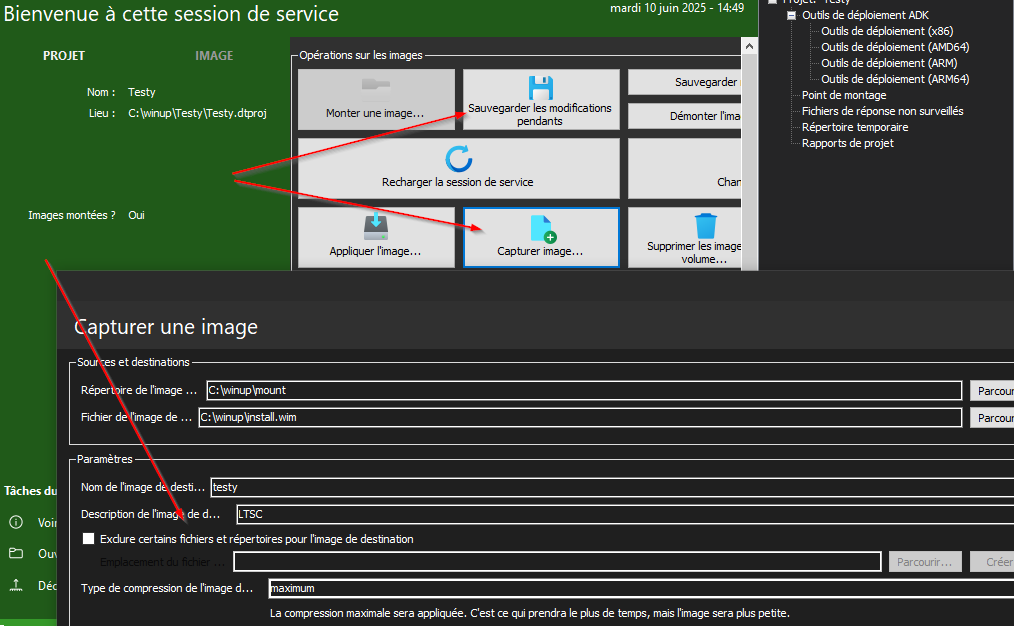Click the Démonter l'image button
The height and width of the screenshot is (626, 1014).
click(x=685, y=116)
